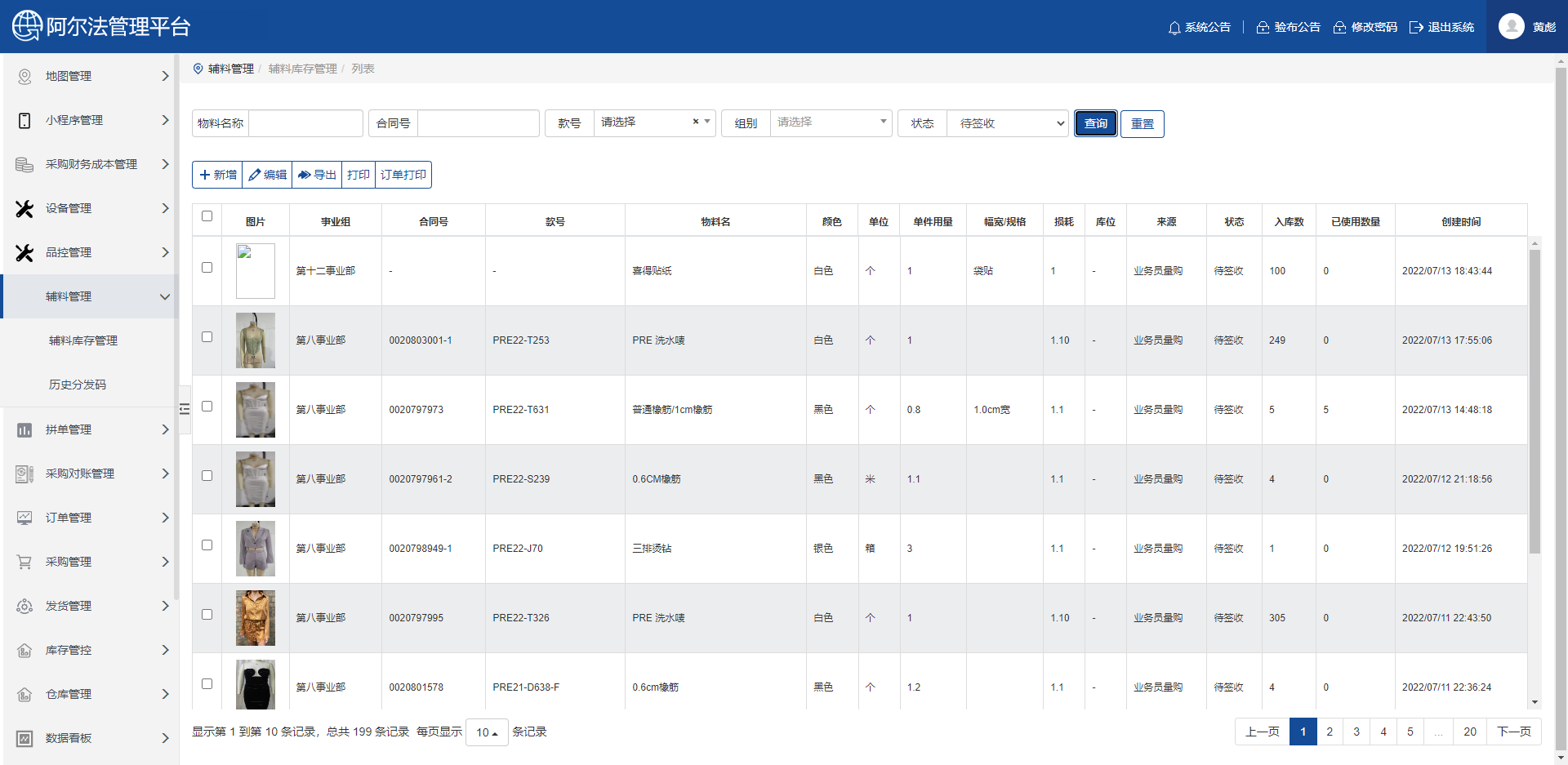Open the 组别 selection dropdown

(x=831, y=123)
